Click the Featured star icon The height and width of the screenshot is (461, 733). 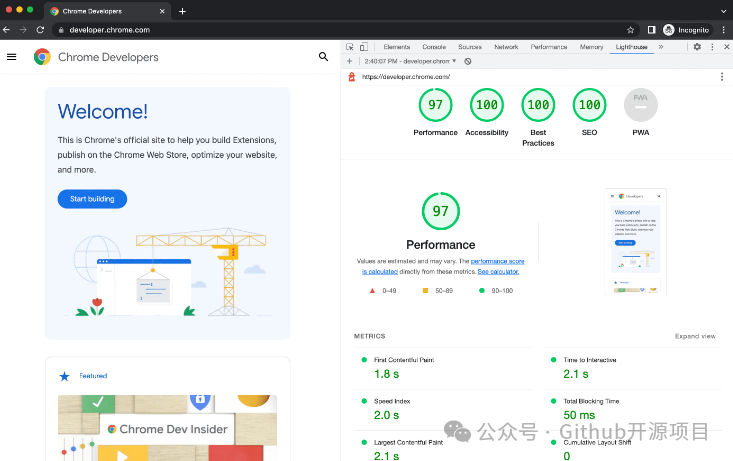pos(65,376)
